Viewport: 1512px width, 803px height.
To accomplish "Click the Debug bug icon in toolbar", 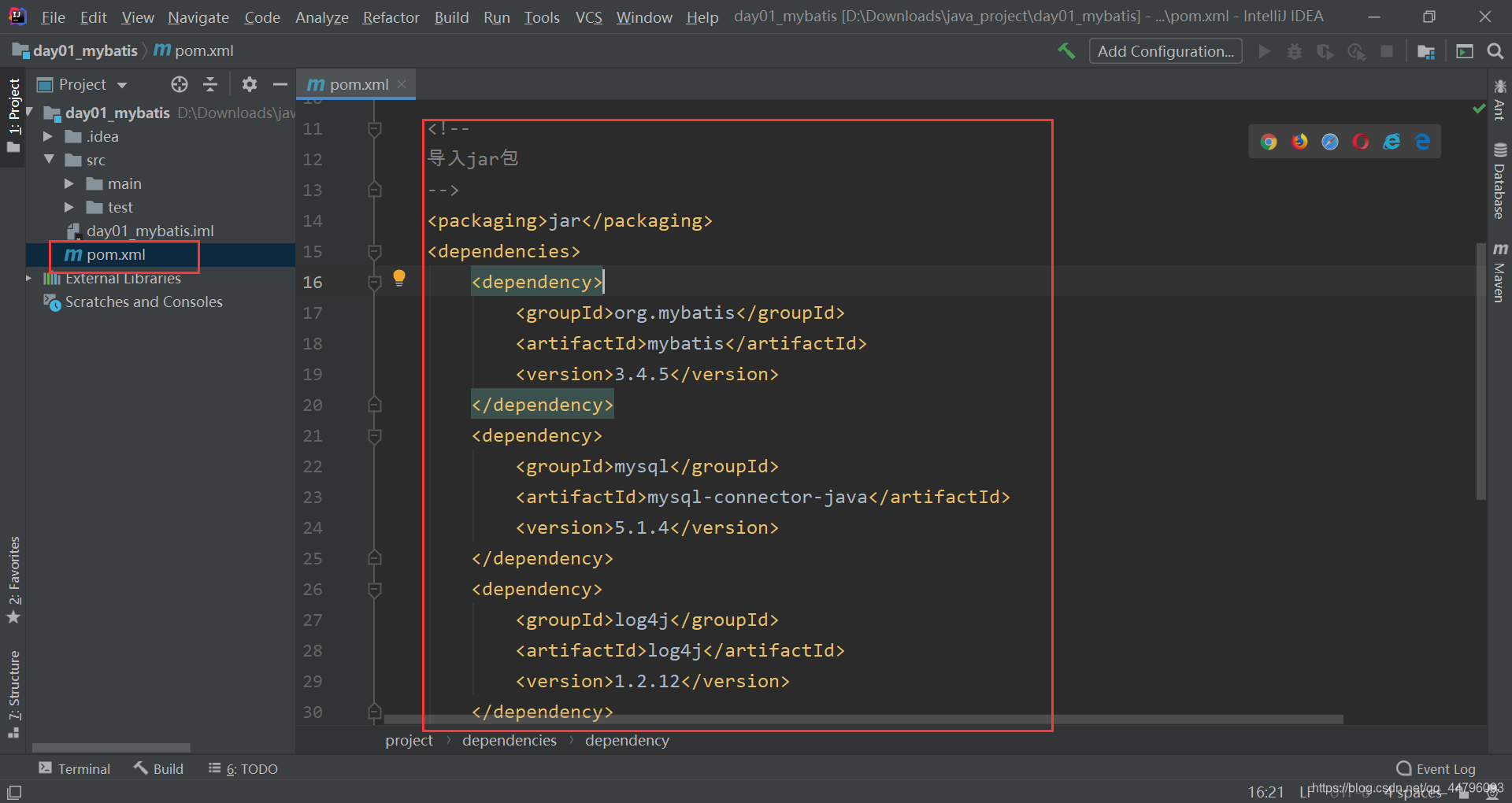I will click(x=1295, y=51).
